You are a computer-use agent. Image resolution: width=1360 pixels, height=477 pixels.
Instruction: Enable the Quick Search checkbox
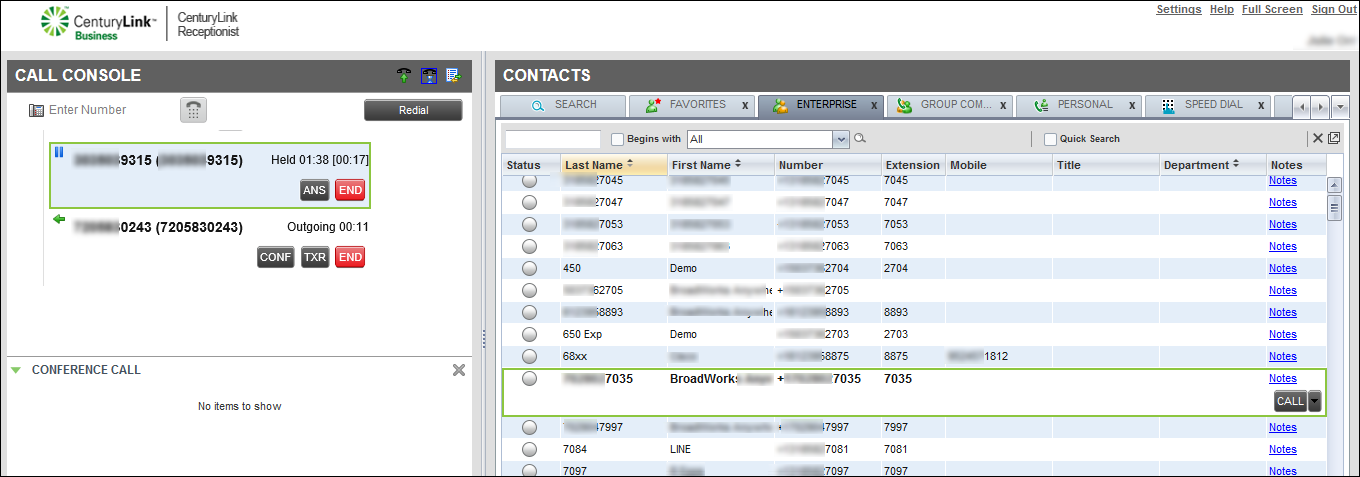[1050, 139]
